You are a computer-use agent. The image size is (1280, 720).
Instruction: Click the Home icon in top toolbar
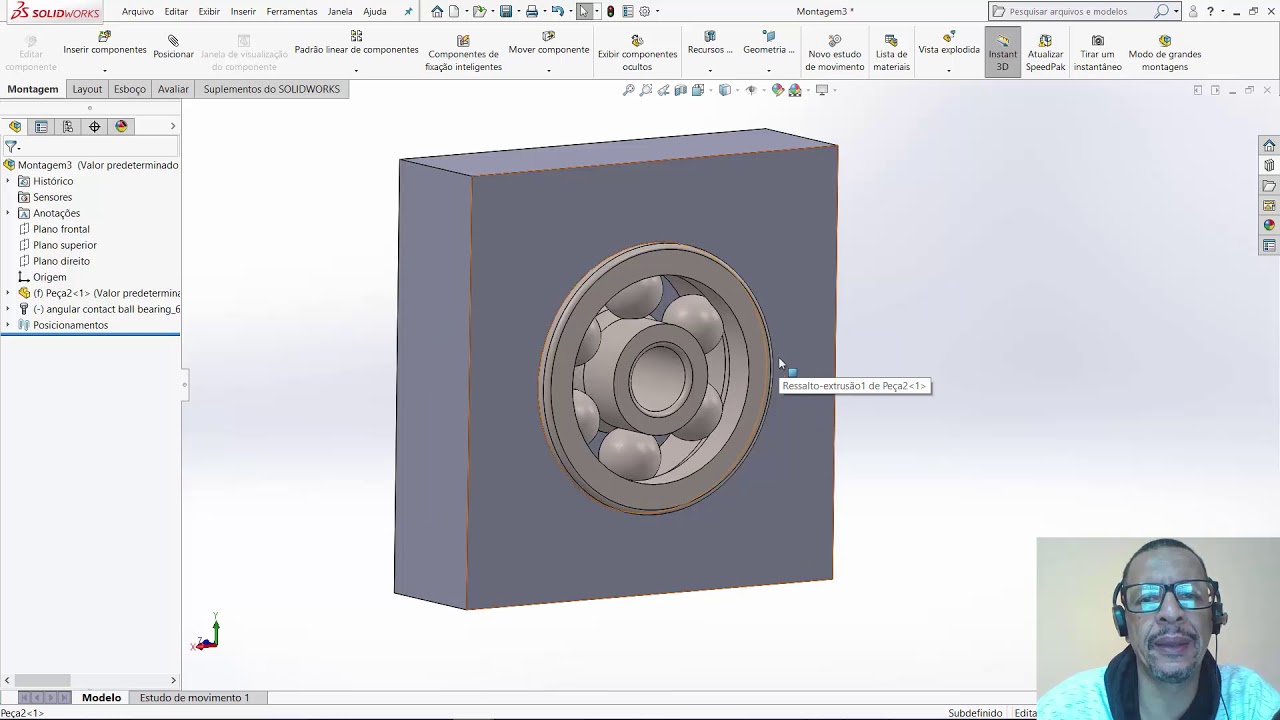pyautogui.click(x=437, y=11)
